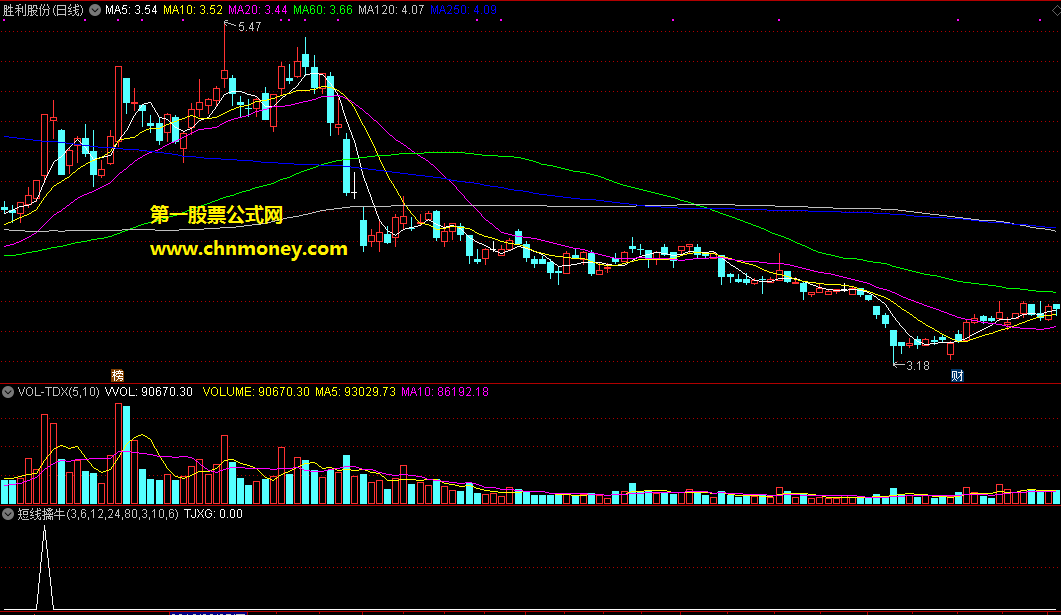Select the 胜利股份(日线) chart title
The image size is (1061, 615).
point(43,10)
